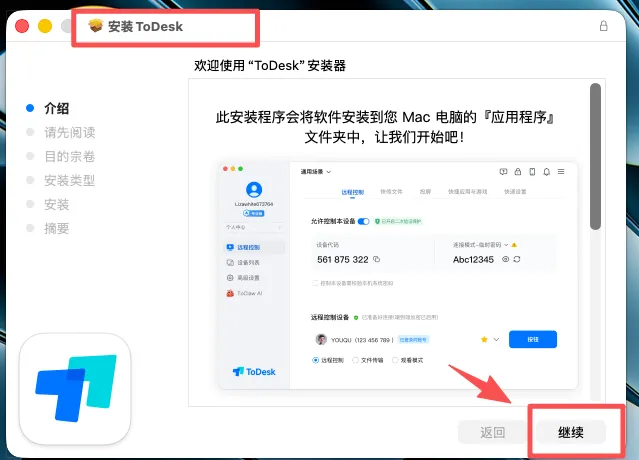Click the YOUQU (123 456 789) entry text
The image size is (639, 460).
[362, 340]
